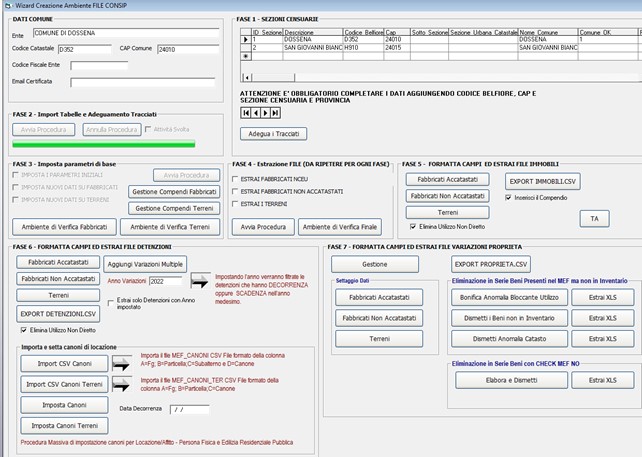Select grid row marker for DOSSENA
Viewport: 642px width, 457px height.
pos(246,40)
